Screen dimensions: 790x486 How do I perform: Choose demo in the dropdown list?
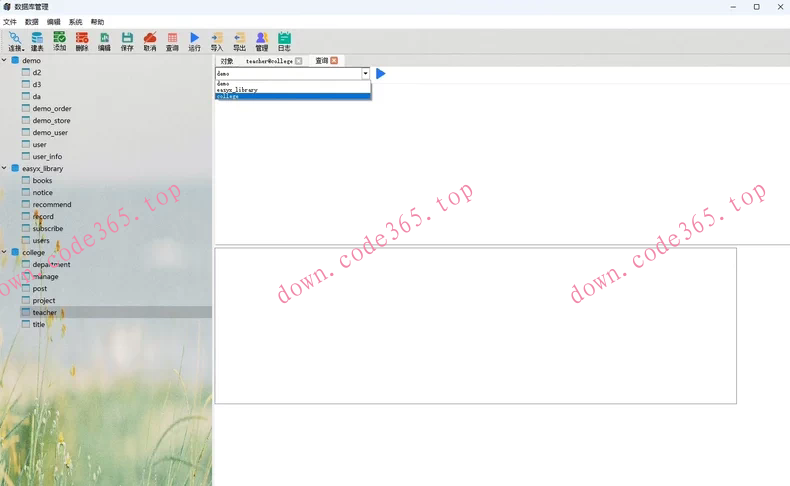click(293, 84)
